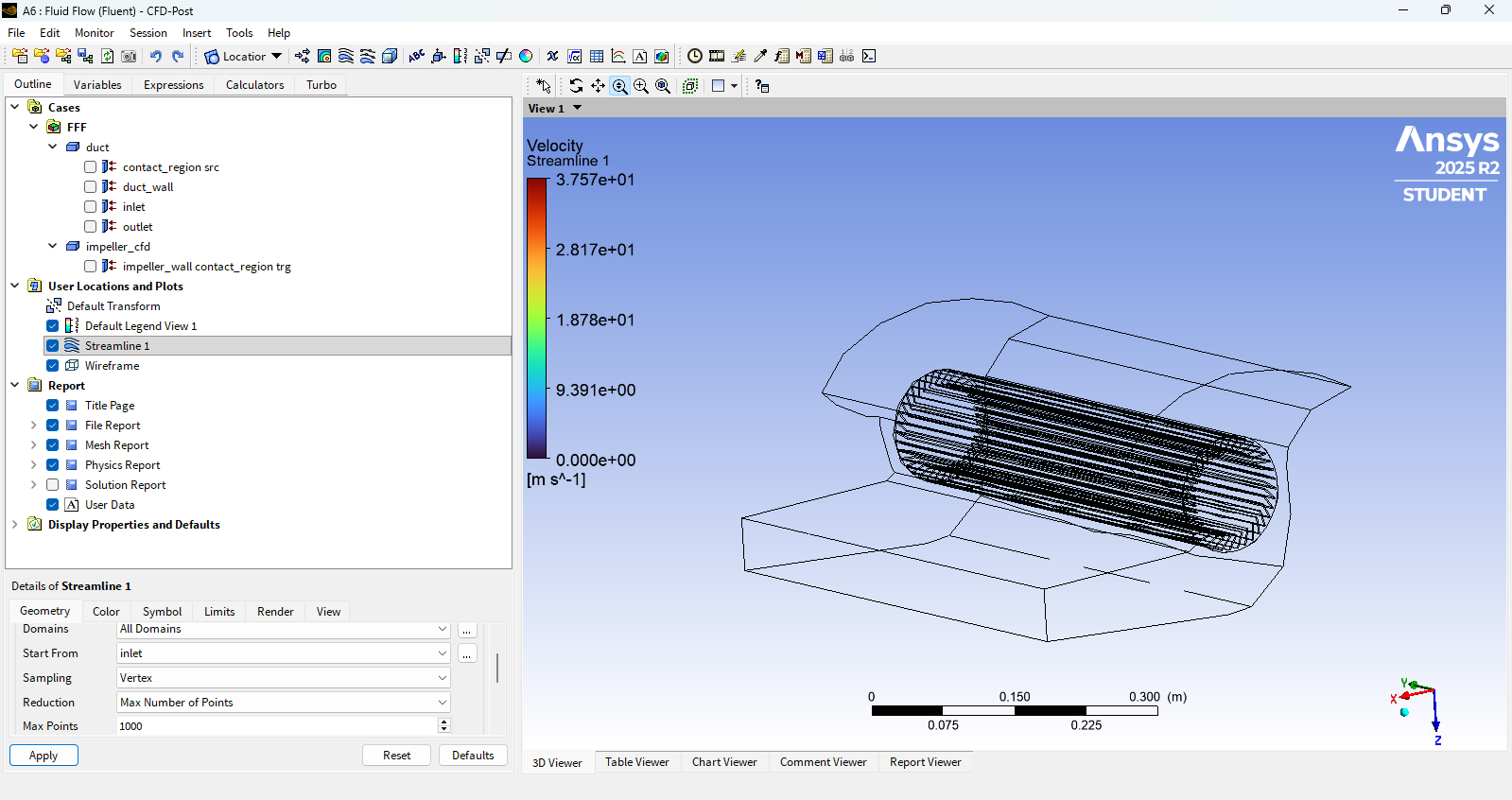1512x800 pixels.
Task: Expand Display Properties and Defaults node
Action: [15, 525]
